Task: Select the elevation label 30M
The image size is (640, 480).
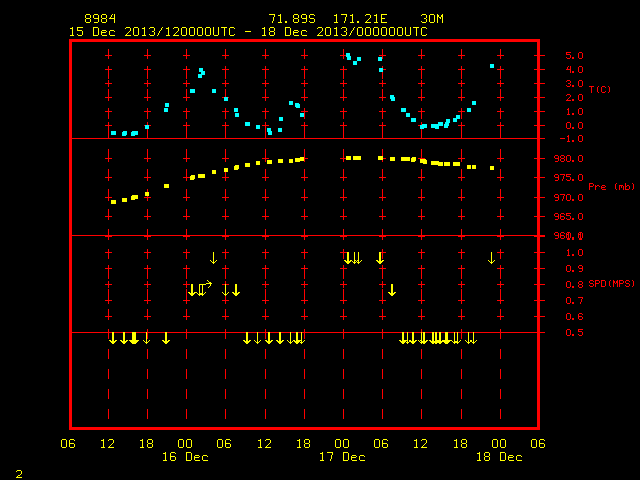Action: 432,19
